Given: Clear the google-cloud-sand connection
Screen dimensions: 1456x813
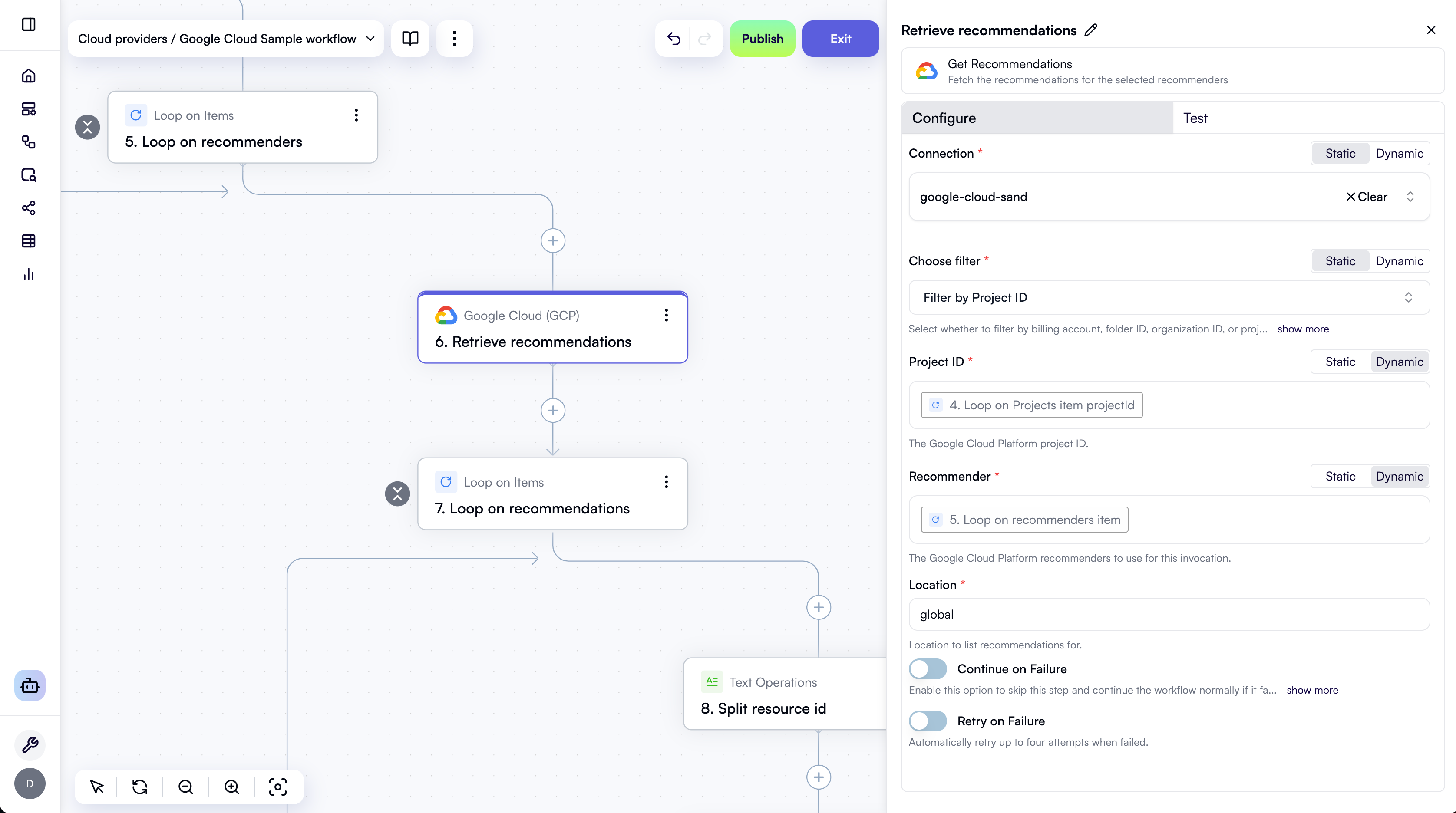Looking at the screenshot, I should coord(1368,197).
